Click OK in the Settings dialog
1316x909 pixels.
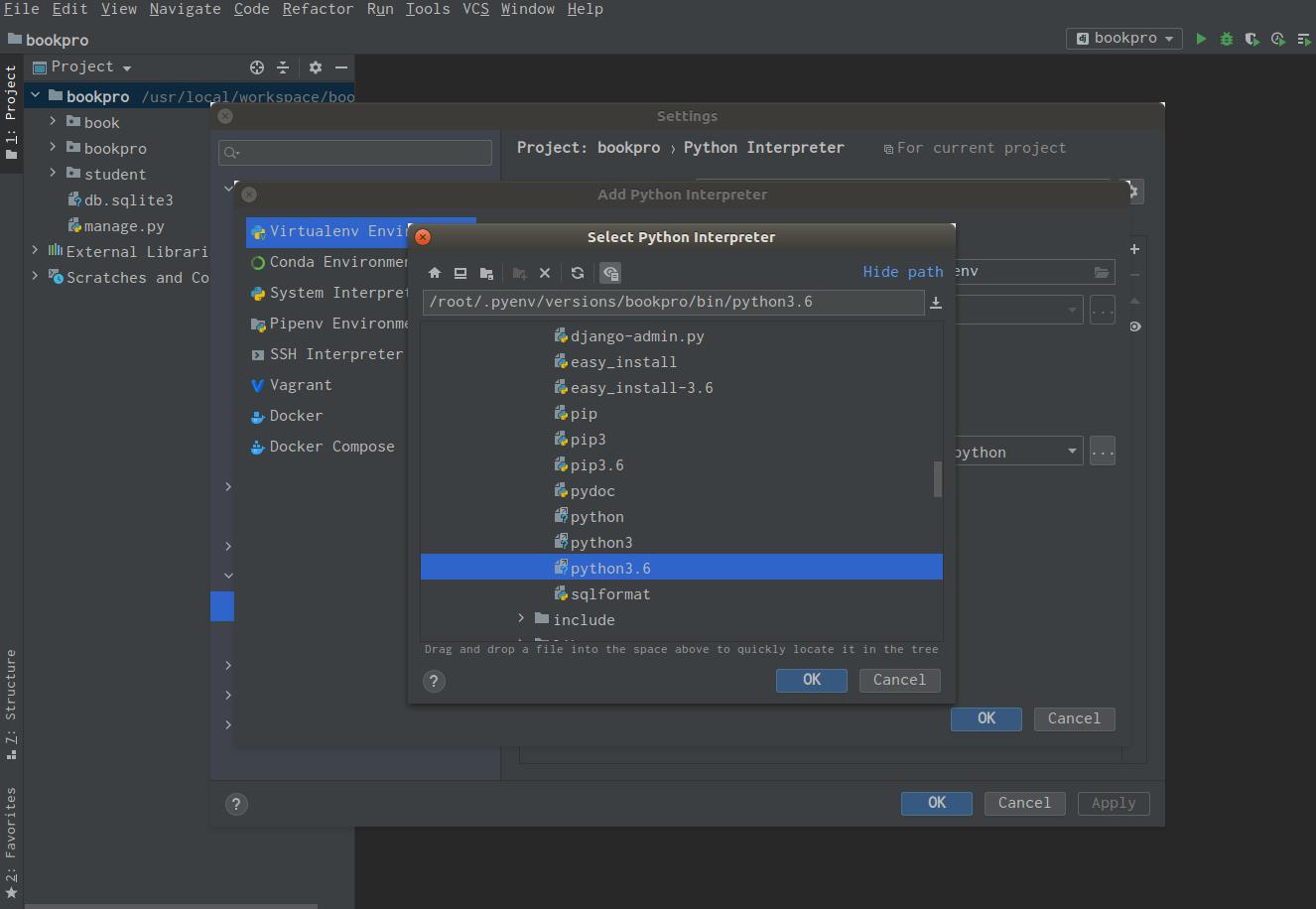[x=937, y=803]
